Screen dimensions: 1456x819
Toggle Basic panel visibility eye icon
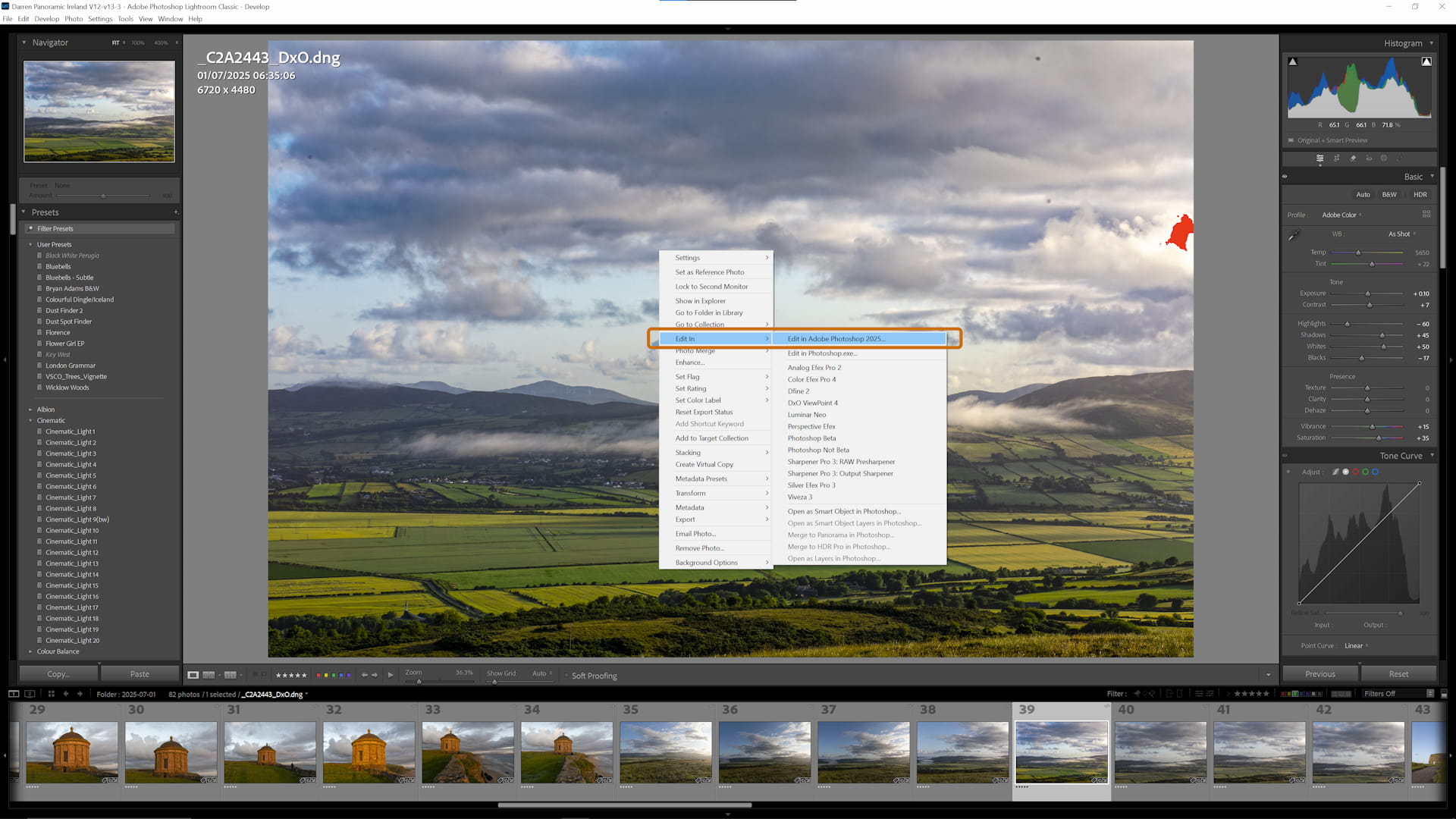tap(1285, 177)
